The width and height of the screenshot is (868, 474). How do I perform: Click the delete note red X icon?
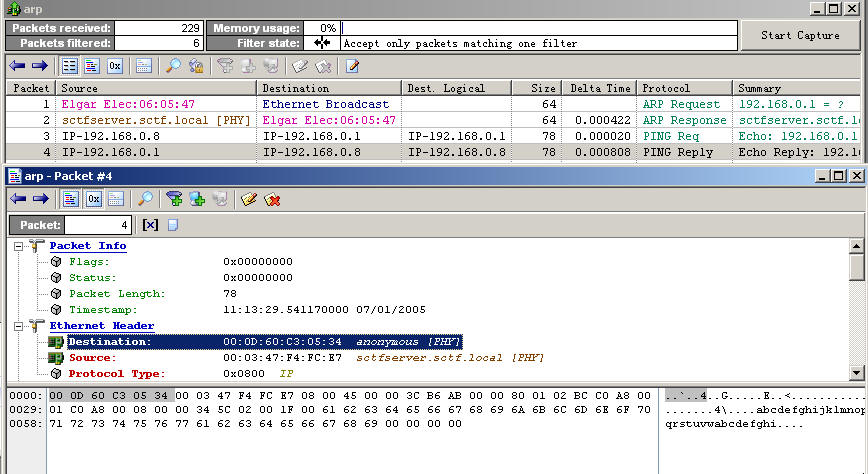point(271,199)
